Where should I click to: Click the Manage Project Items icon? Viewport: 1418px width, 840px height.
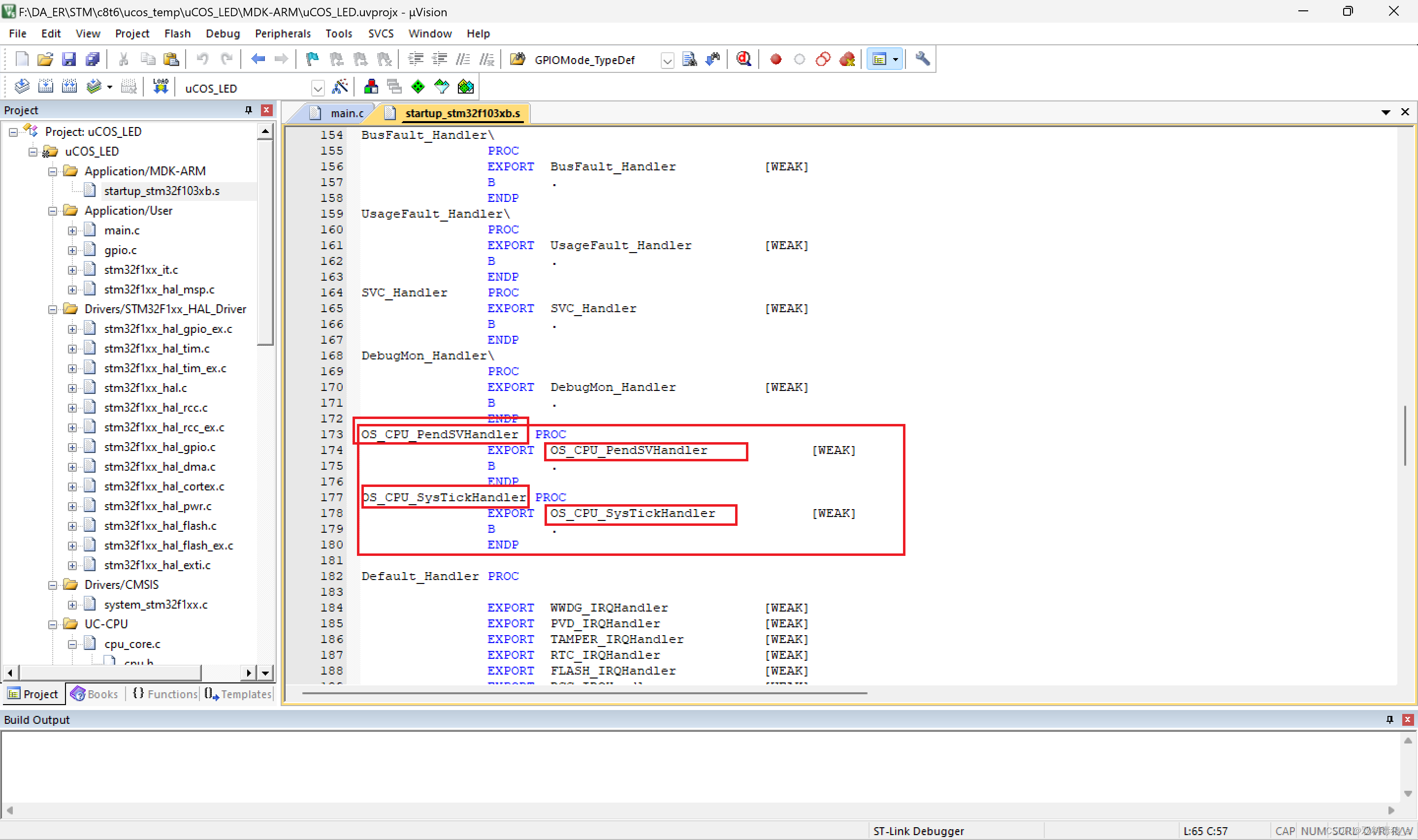(371, 87)
